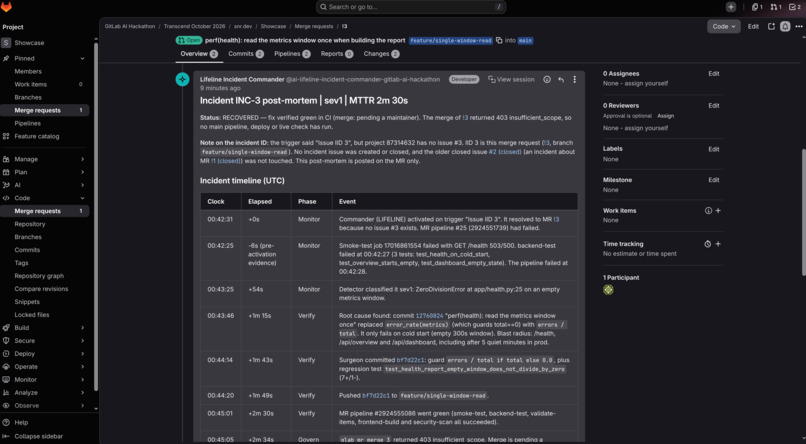Start the time tracking timer icon

[708, 244]
